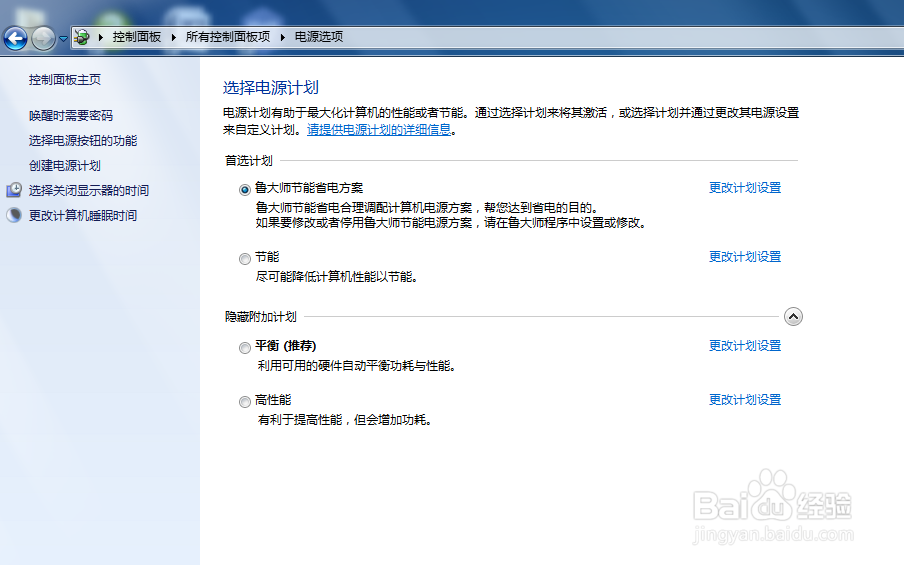
Task: Open 更改计算机睡眠时间 link
Action: tap(83, 216)
